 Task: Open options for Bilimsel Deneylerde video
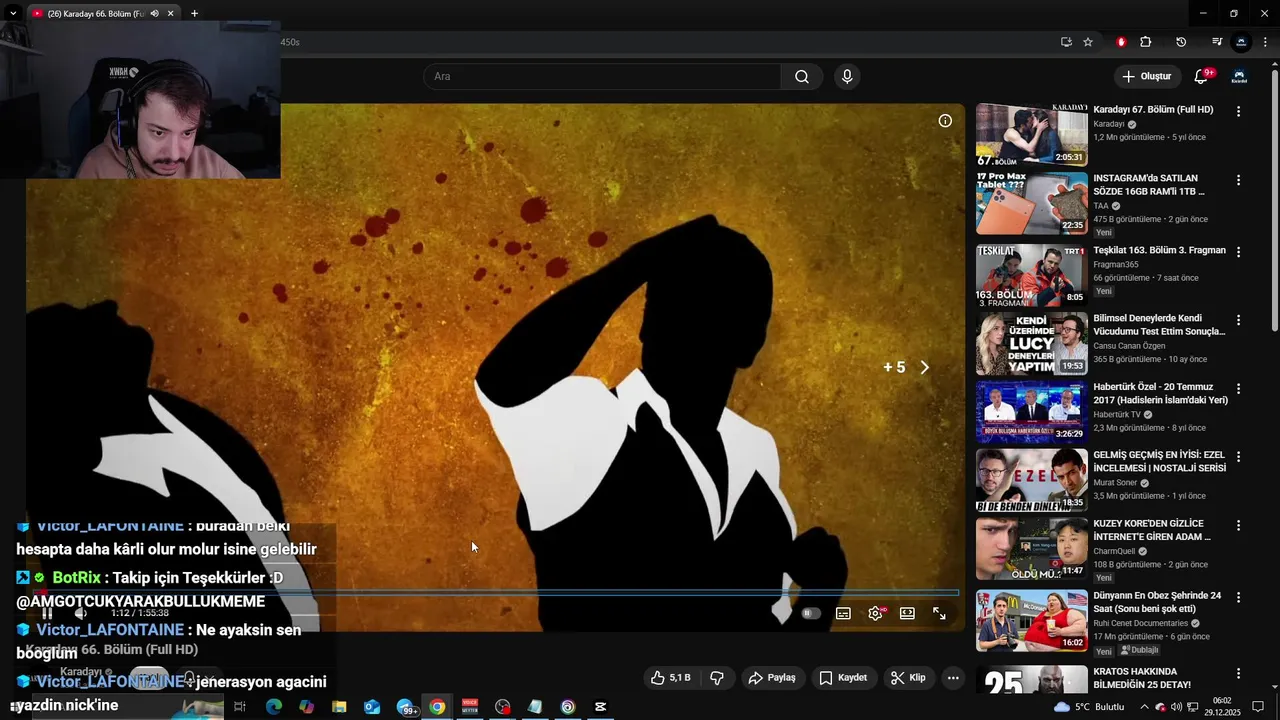(1238, 320)
